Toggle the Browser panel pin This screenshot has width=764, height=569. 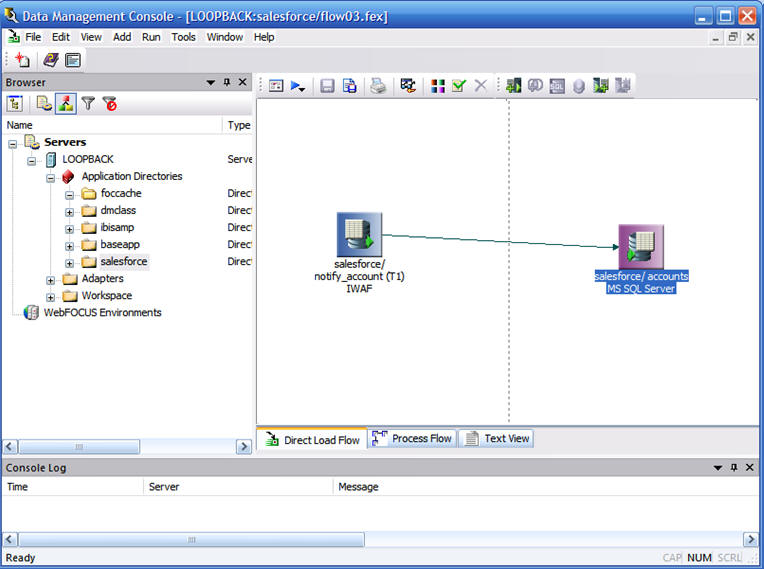(x=227, y=82)
